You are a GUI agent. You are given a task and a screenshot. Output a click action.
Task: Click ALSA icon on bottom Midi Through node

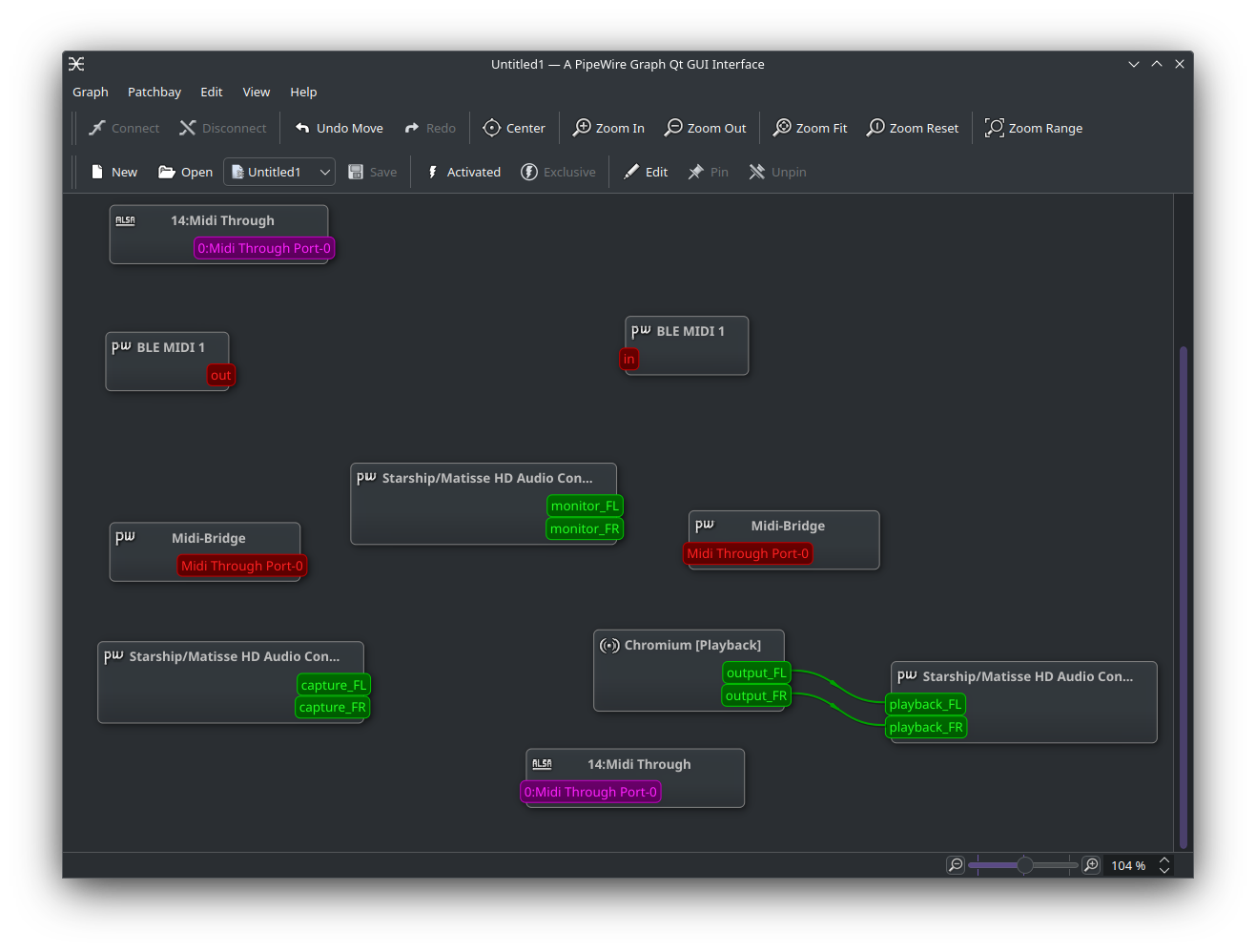(542, 764)
